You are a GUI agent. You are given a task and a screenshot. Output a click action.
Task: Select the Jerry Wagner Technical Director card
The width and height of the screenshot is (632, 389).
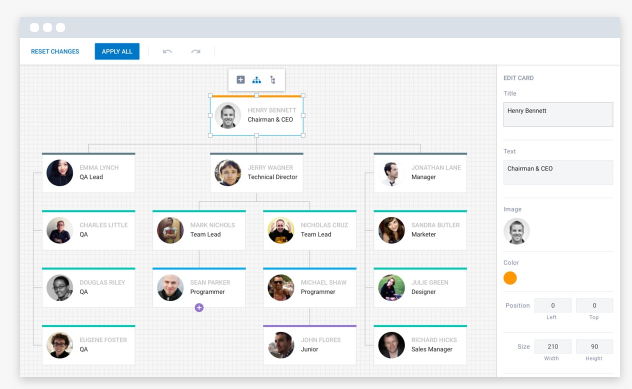[256, 173]
